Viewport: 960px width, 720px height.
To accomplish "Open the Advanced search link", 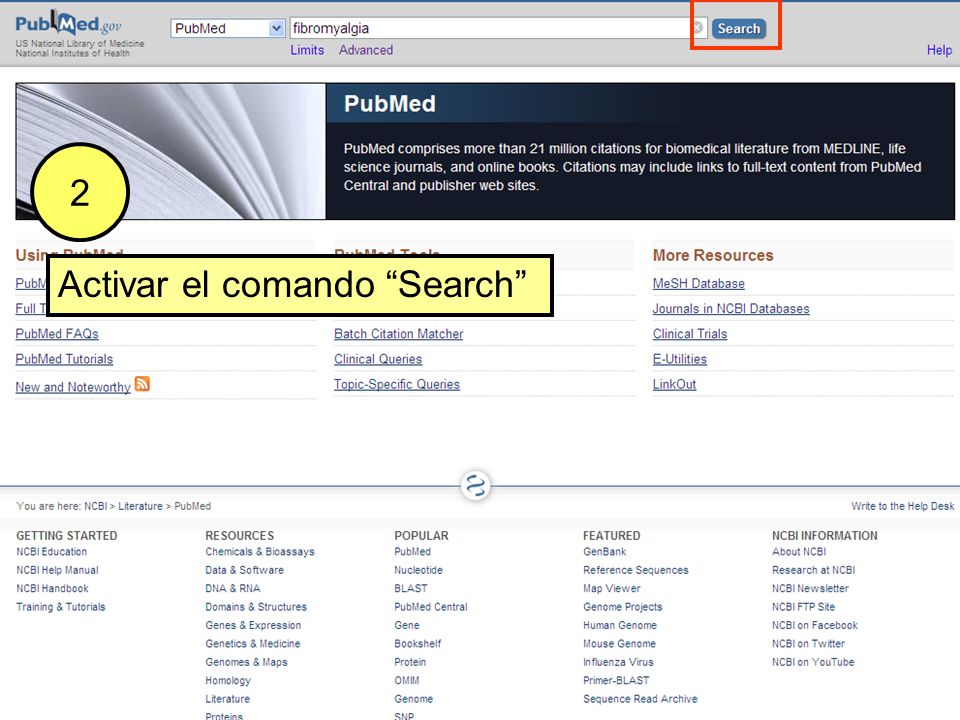I will (366, 50).
